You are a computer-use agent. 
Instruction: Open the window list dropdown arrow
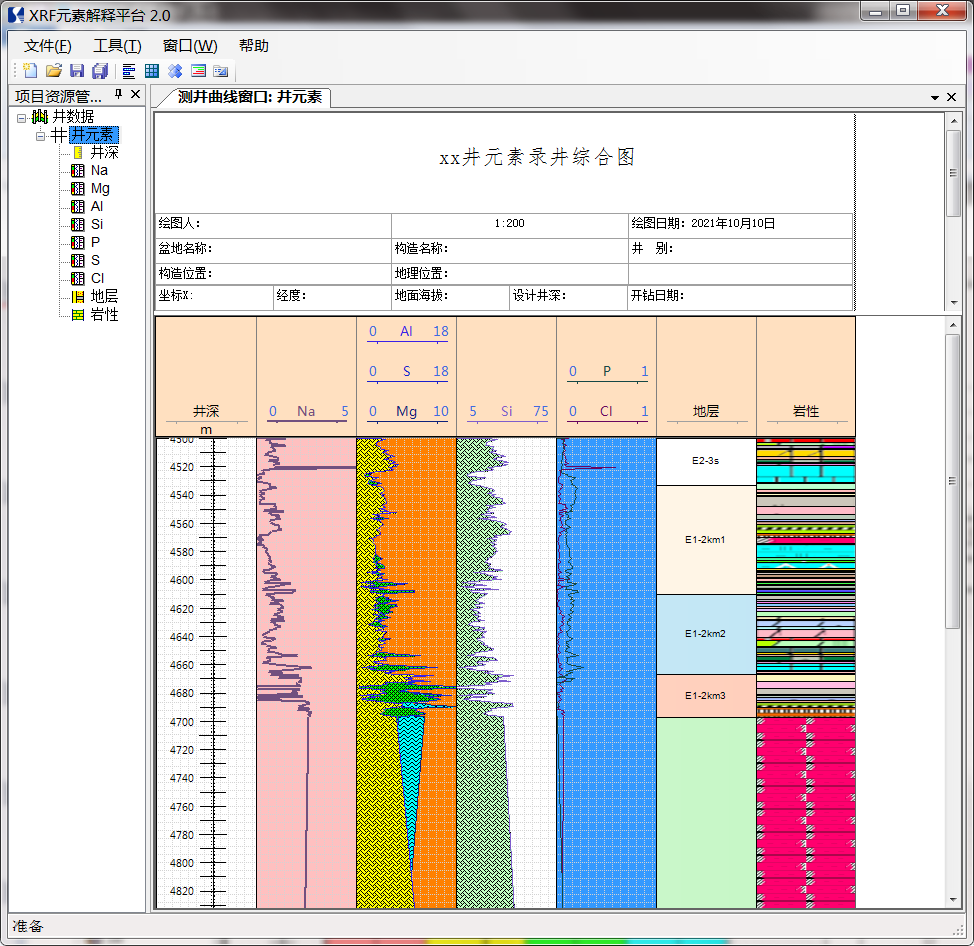[x=935, y=97]
